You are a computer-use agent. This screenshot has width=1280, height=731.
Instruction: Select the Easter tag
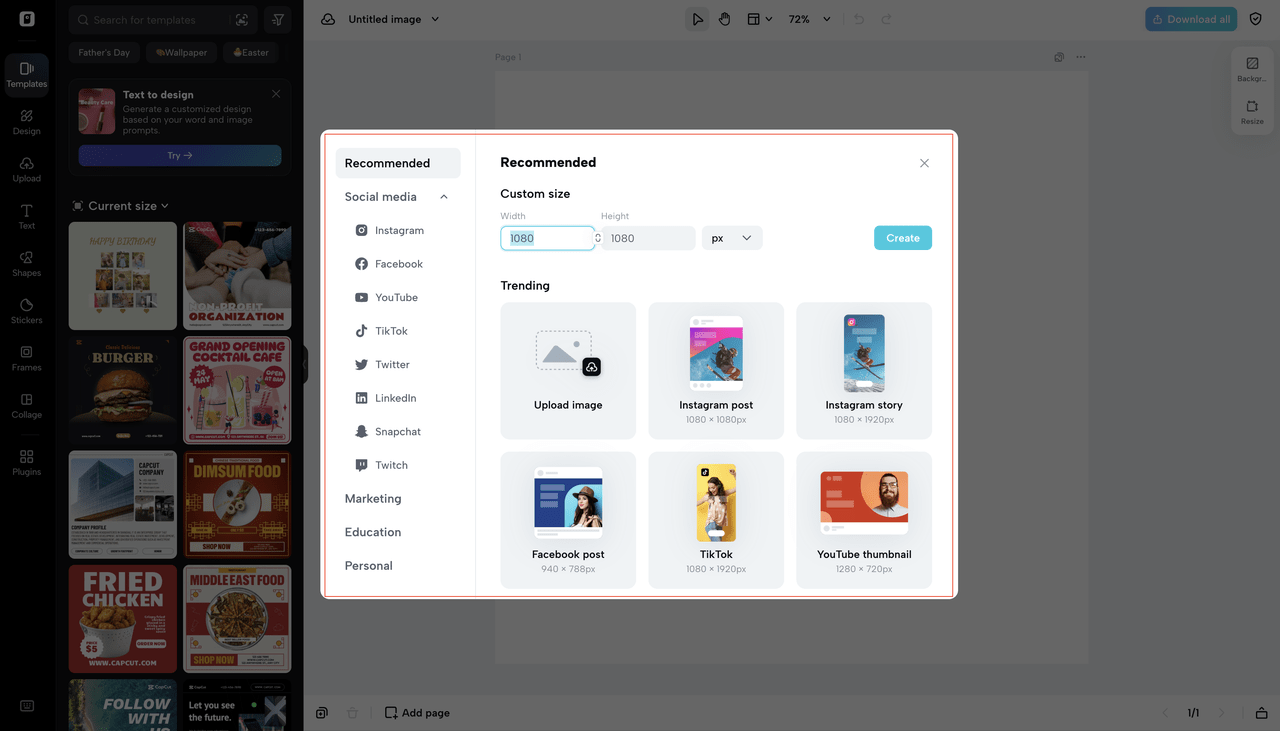251,52
